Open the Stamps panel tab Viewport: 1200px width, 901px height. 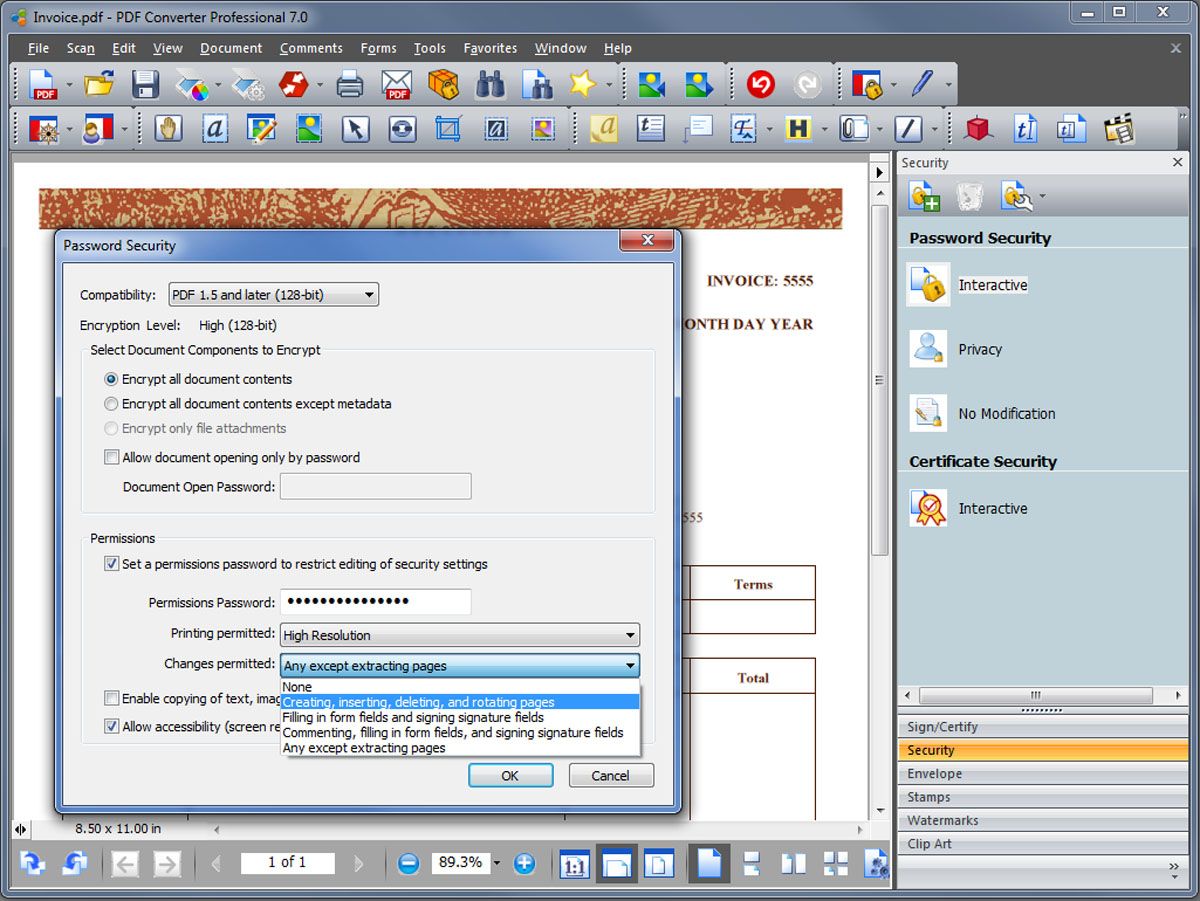[x=1042, y=797]
